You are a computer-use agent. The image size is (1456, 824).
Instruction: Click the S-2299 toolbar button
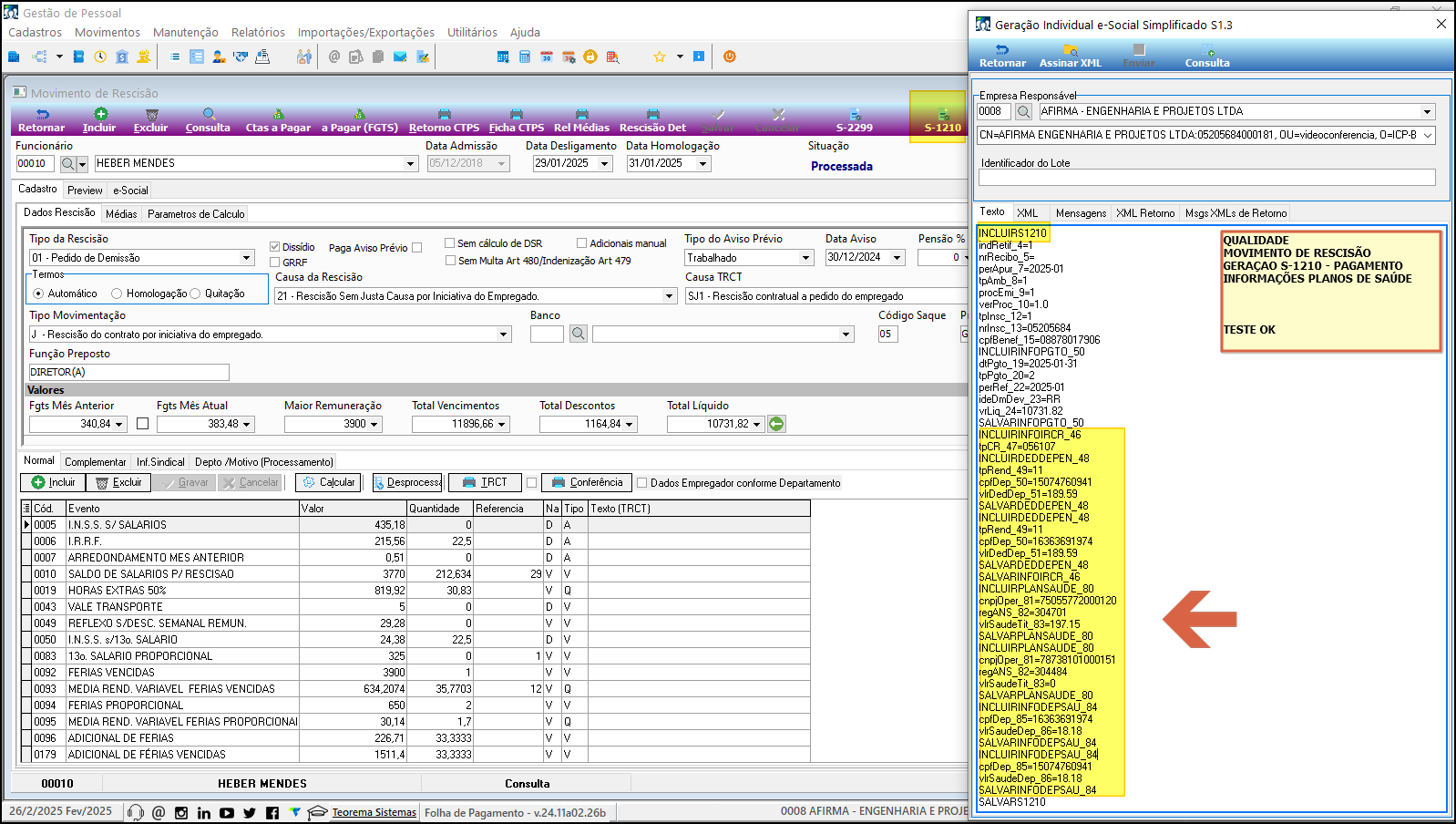[x=855, y=120]
